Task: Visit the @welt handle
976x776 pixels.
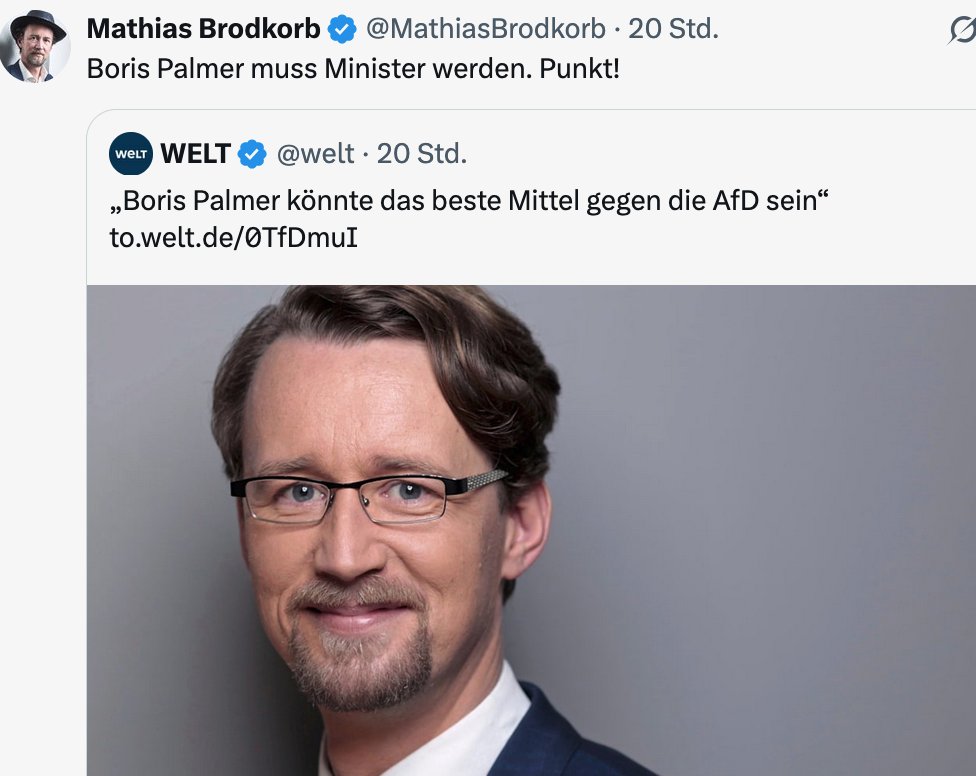Action: (x=315, y=154)
